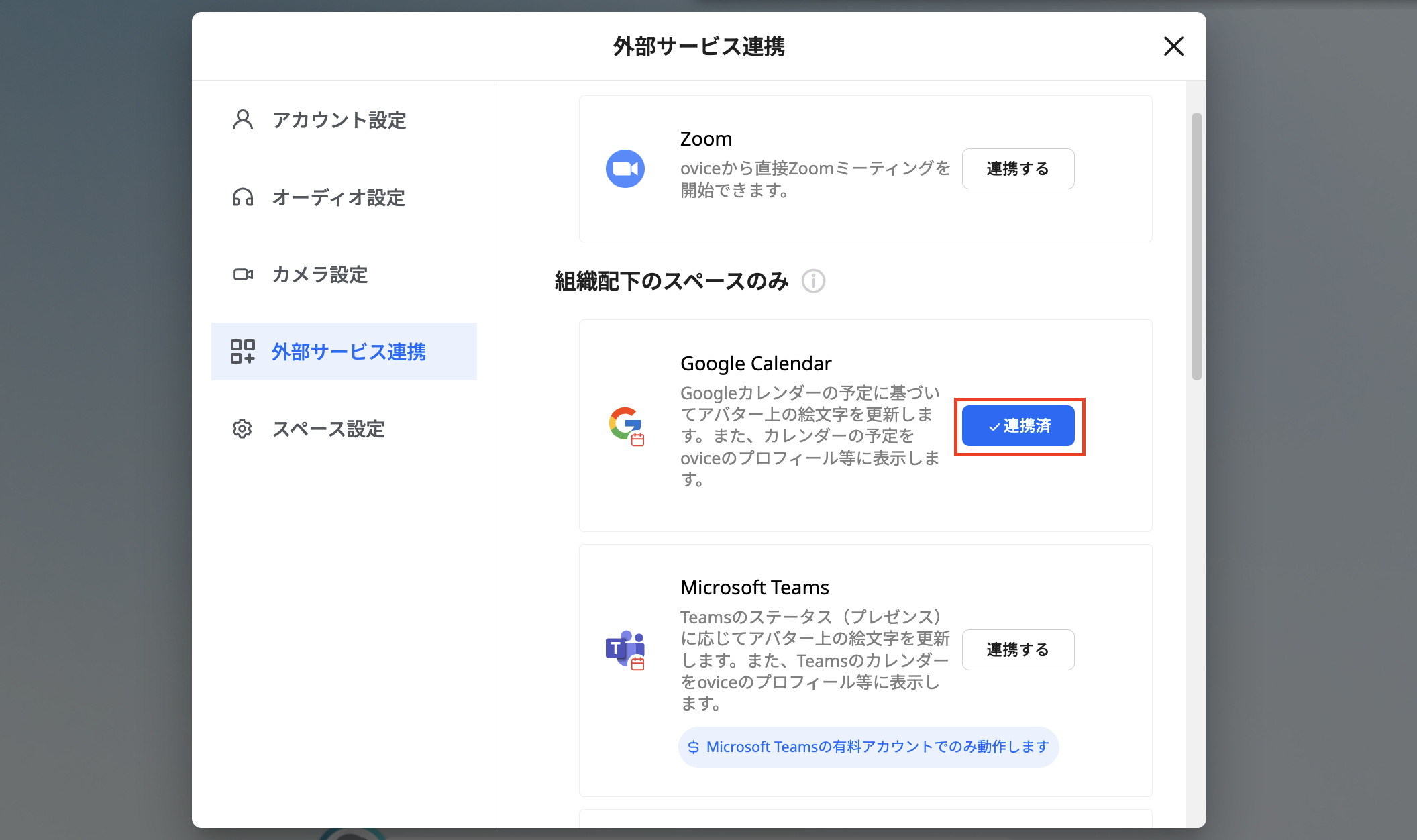Open スペース設定 in the sidebar
Image resolution: width=1417 pixels, height=840 pixels.
[x=344, y=429]
